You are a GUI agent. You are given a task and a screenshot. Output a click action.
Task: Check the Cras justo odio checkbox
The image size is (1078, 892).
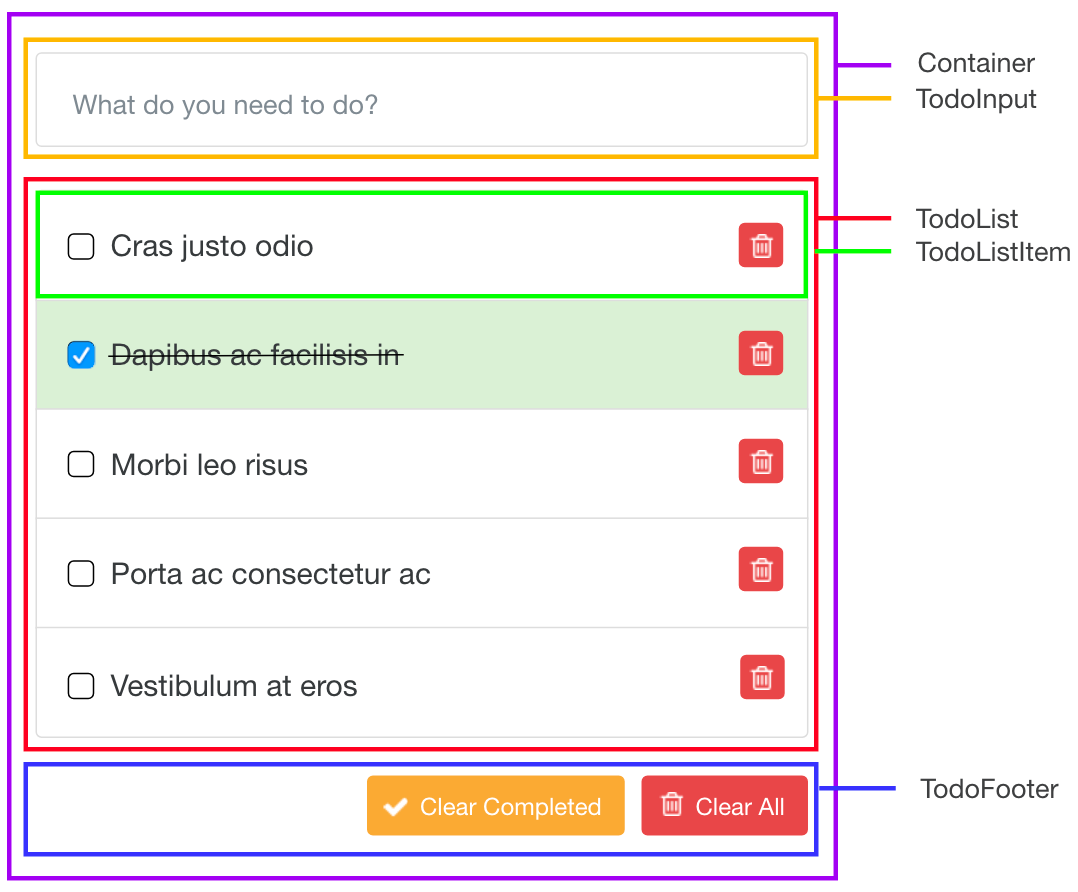click(x=81, y=246)
